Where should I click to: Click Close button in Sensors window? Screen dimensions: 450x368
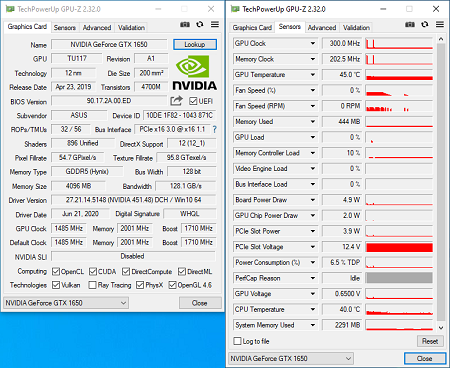[425, 359]
